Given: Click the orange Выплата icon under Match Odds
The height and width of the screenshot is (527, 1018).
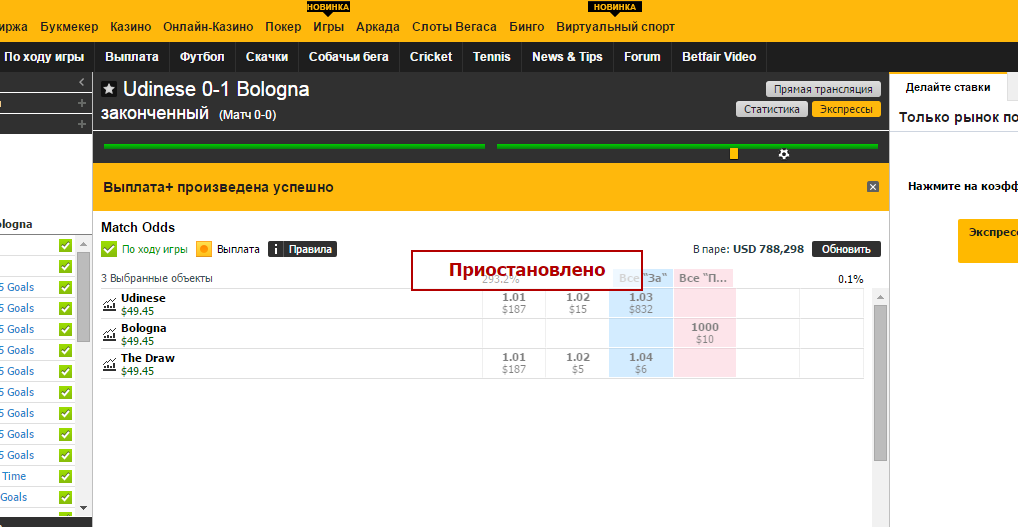Looking at the screenshot, I should click(204, 249).
